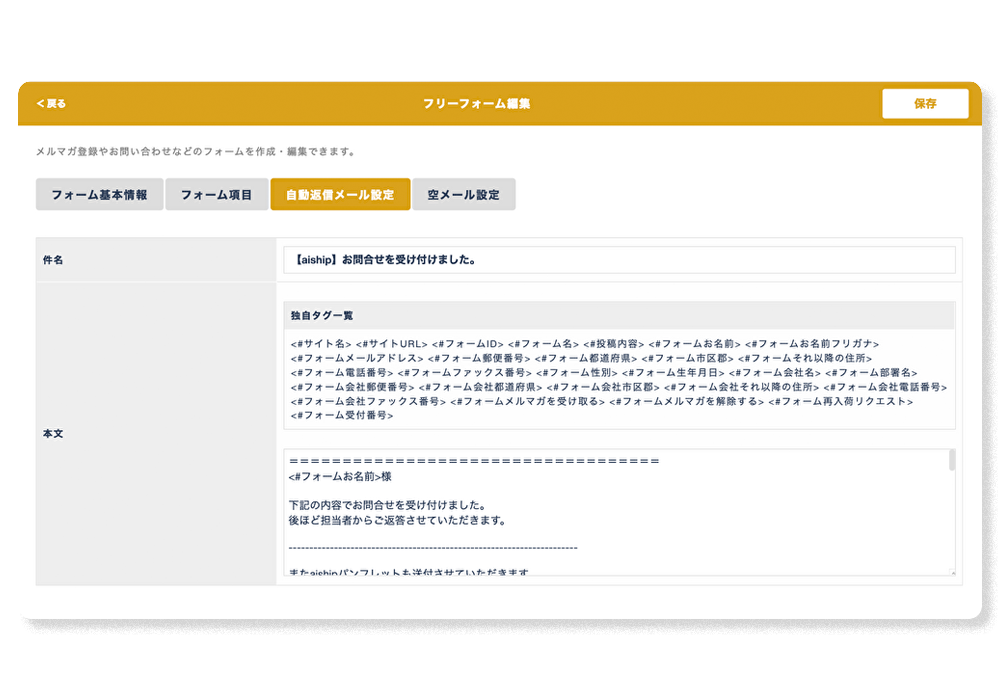Click the 保存 button to save
This screenshot has width=1000, height=700.
pyautogui.click(x=925, y=104)
